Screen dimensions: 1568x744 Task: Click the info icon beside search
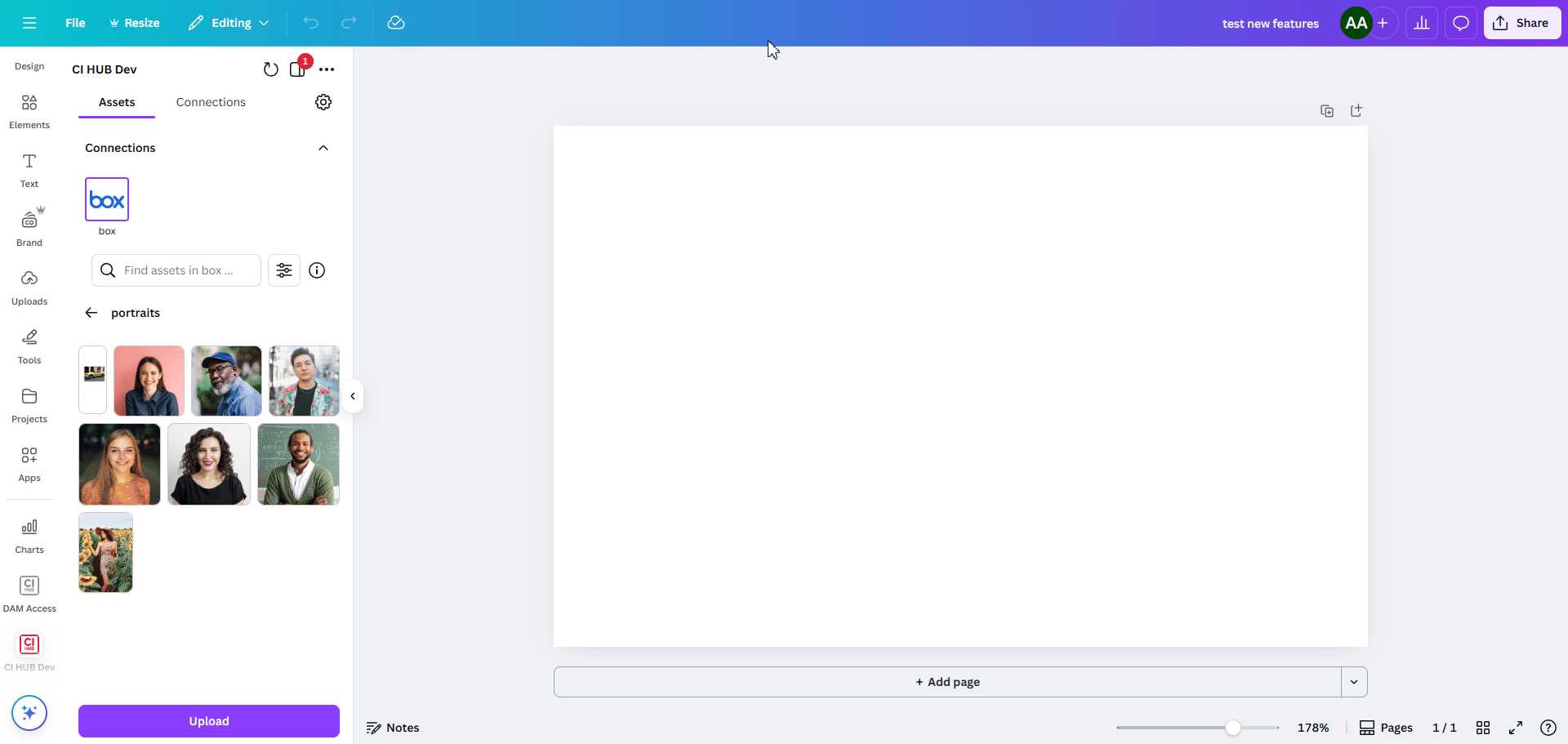click(317, 270)
